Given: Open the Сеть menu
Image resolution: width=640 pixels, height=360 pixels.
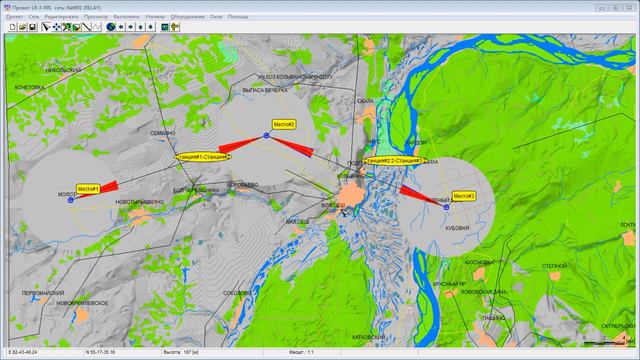Looking at the screenshot, I should 34,17.
